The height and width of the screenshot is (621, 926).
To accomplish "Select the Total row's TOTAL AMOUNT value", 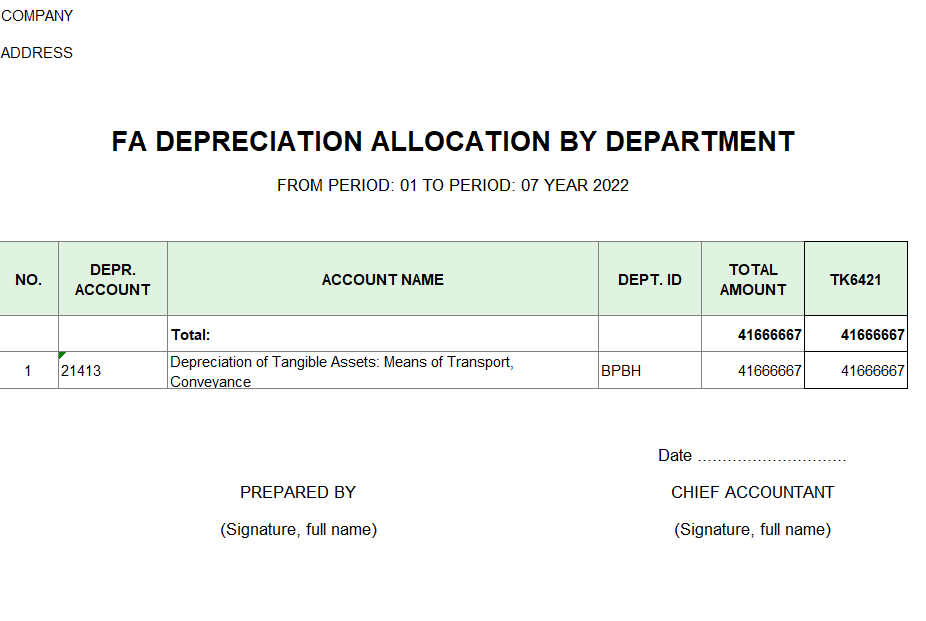I will click(x=769, y=335).
